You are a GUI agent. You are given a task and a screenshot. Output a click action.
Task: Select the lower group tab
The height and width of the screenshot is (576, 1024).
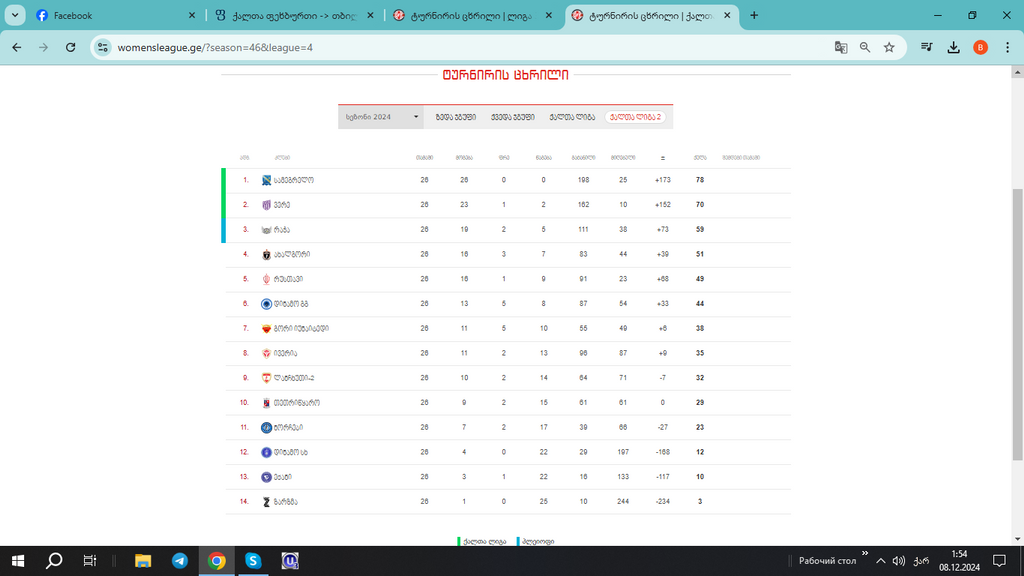513,117
